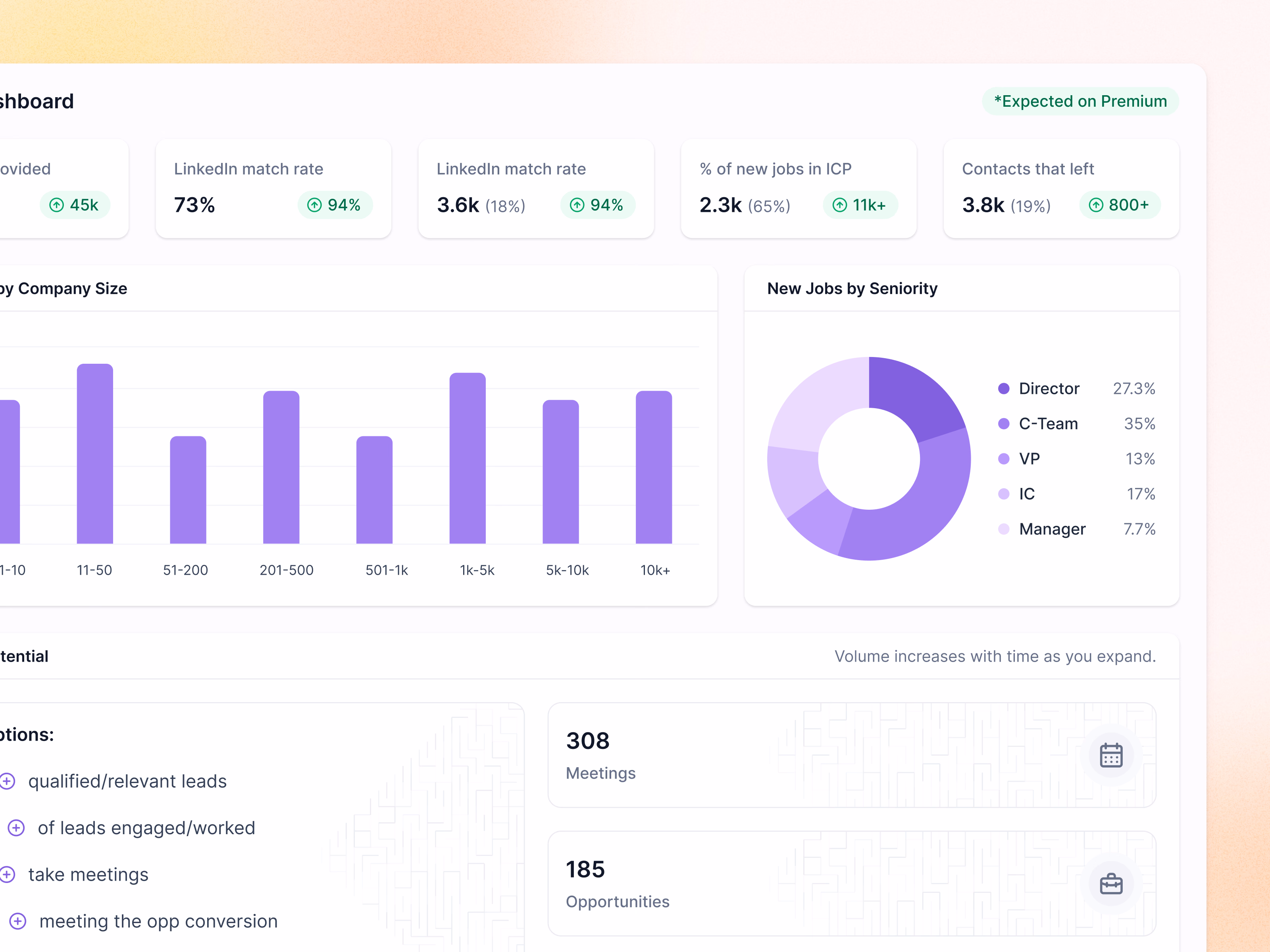Select the Contacts that left card

1061,188
